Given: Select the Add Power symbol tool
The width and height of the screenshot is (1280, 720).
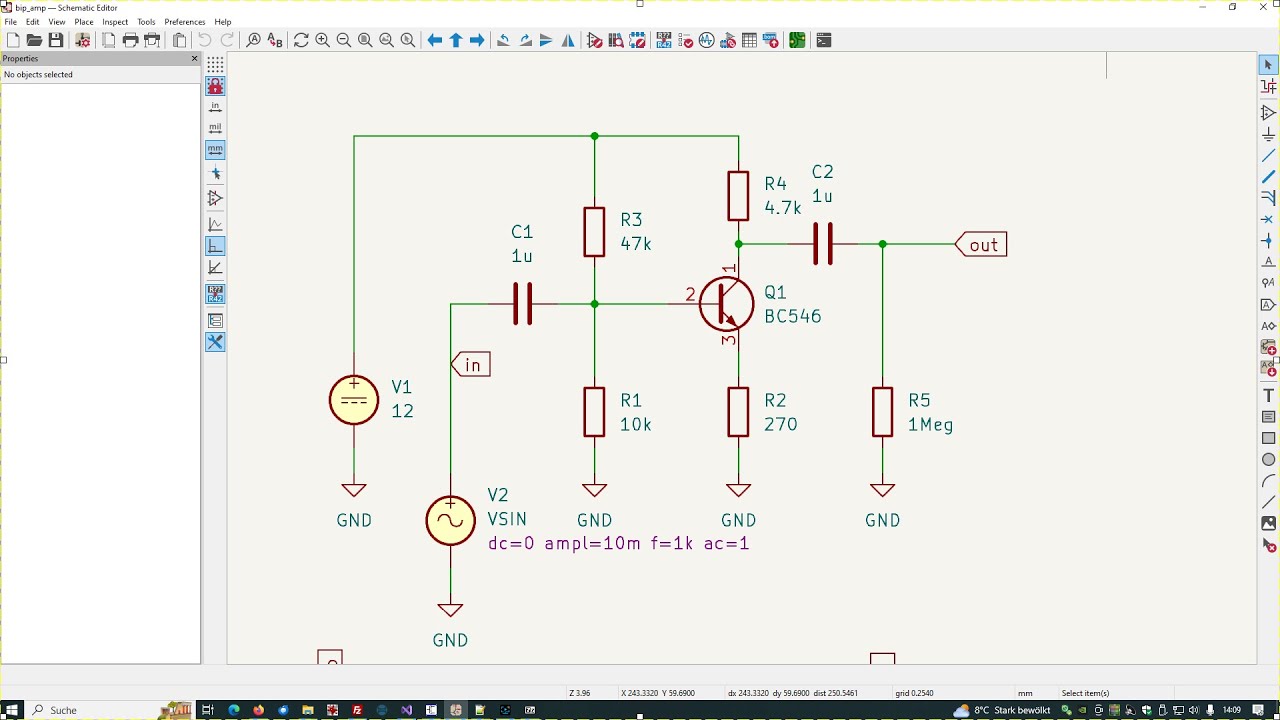Looking at the screenshot, I should [x=1268, y=134].
